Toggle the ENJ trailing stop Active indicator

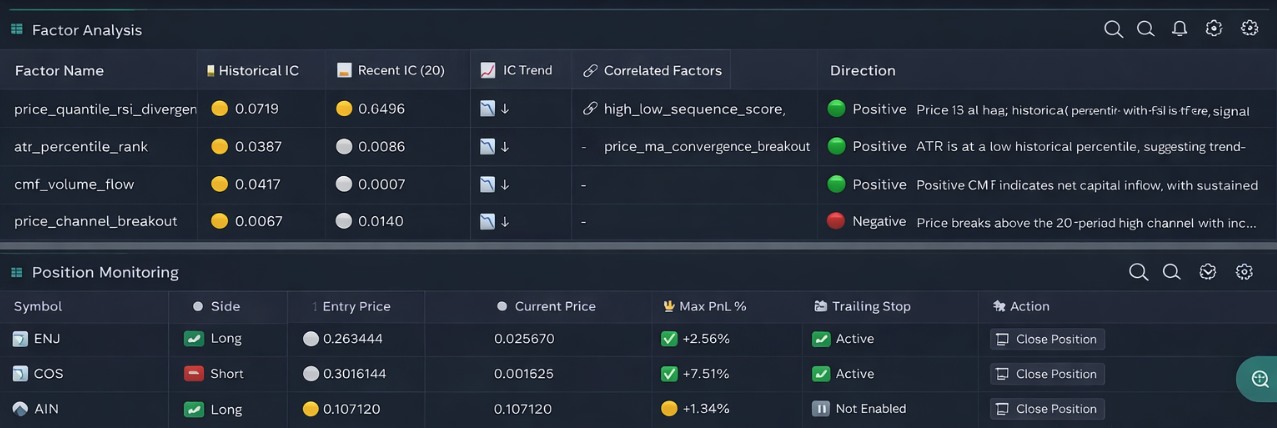821,339
